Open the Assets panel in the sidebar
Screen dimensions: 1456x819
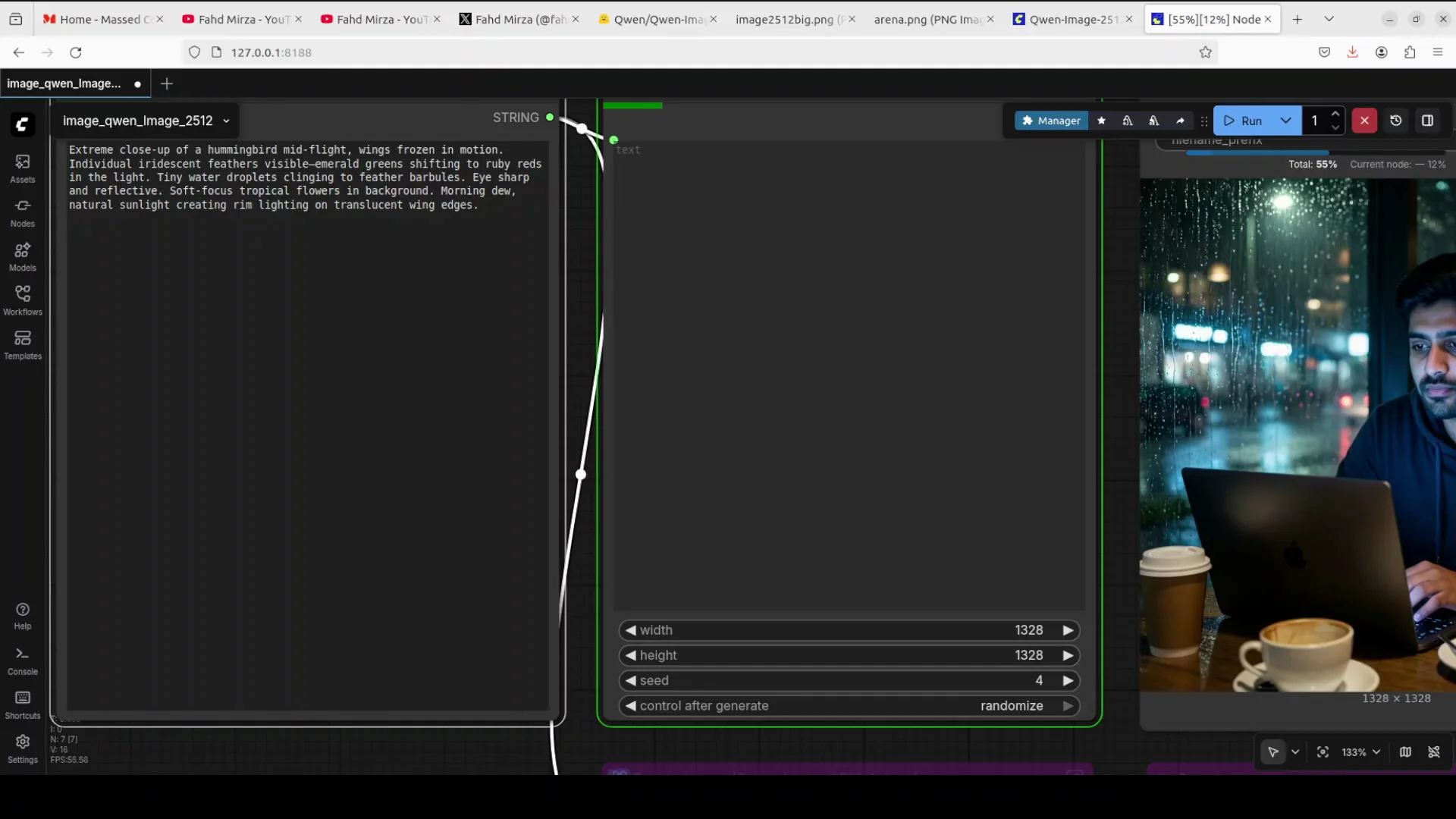point(22,168)
